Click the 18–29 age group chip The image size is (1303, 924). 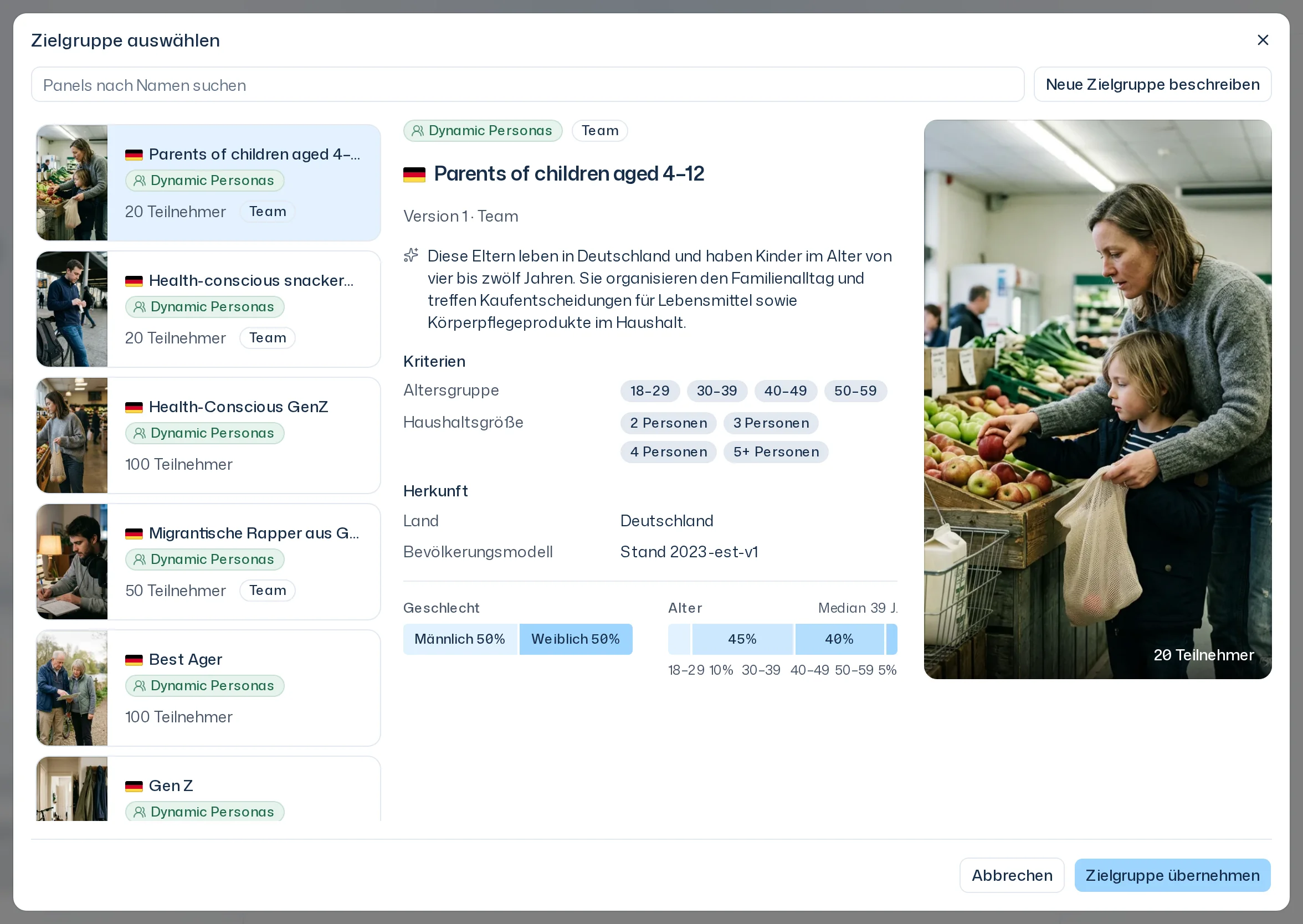(x=650, y=391)
